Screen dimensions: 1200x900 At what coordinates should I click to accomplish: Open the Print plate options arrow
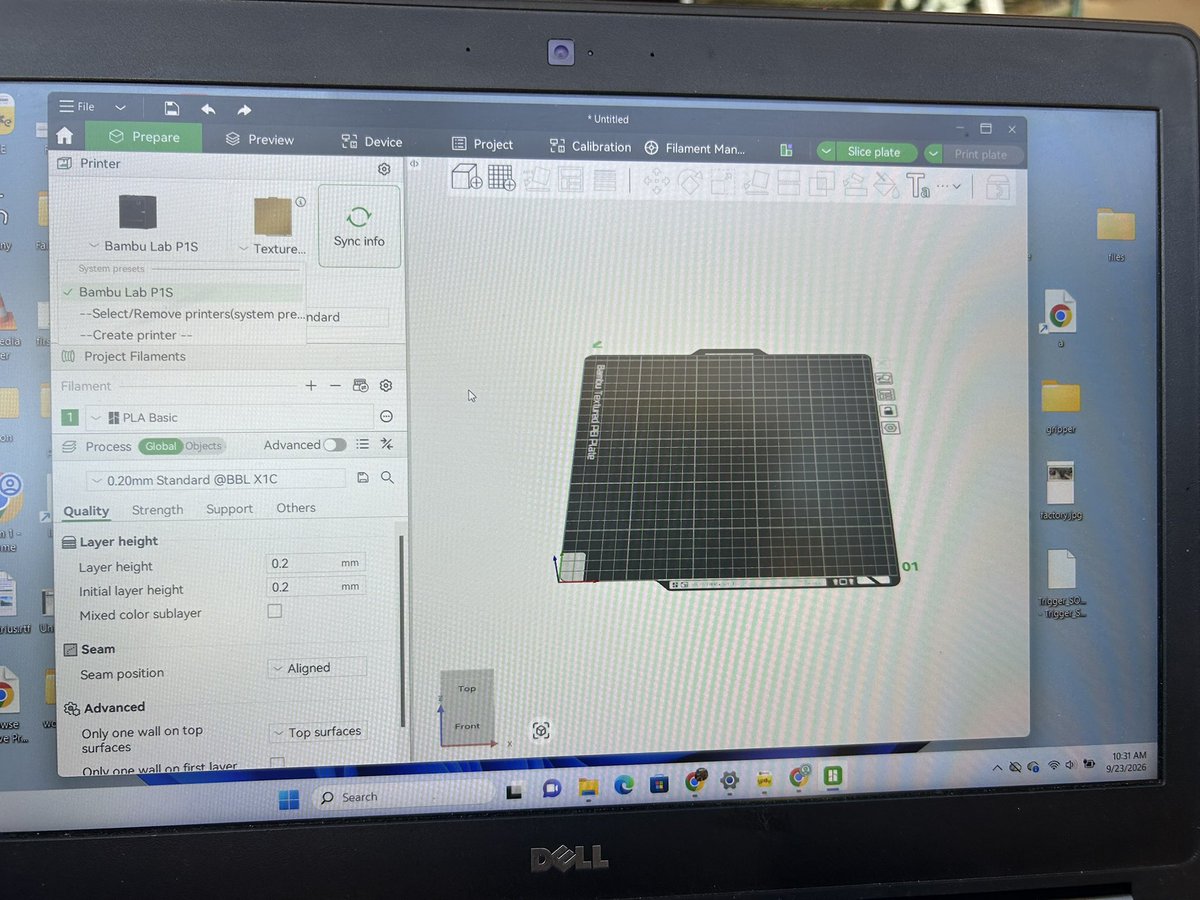click(933, 154)
